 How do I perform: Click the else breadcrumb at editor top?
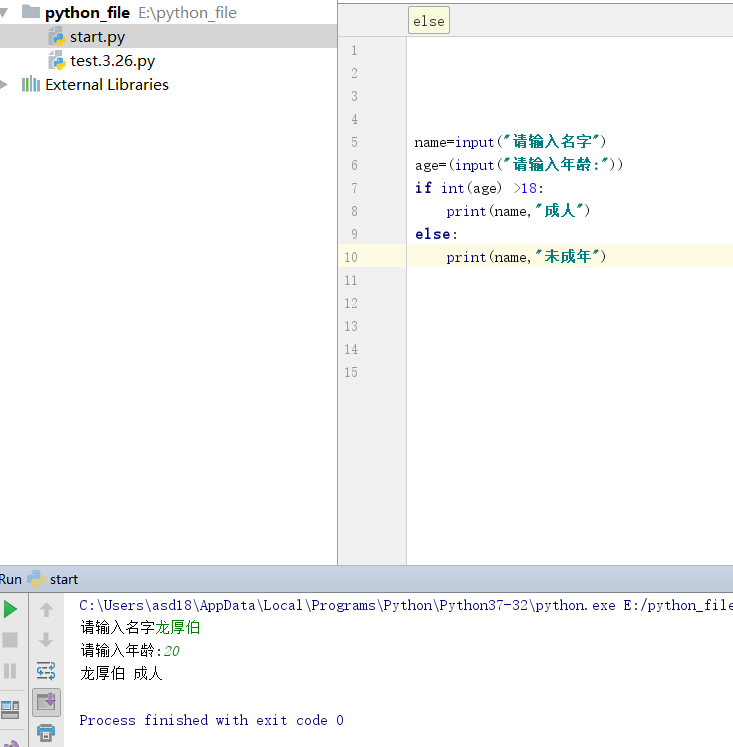point(429,21)
